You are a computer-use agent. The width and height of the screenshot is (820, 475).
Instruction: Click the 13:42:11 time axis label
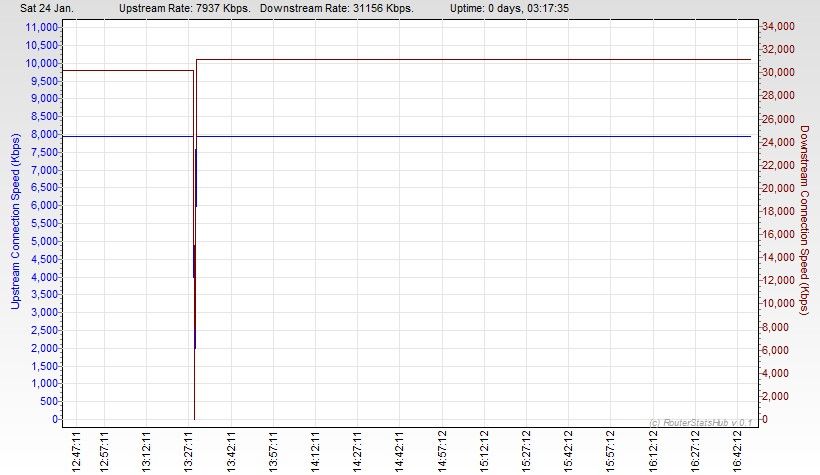point(231,451)
